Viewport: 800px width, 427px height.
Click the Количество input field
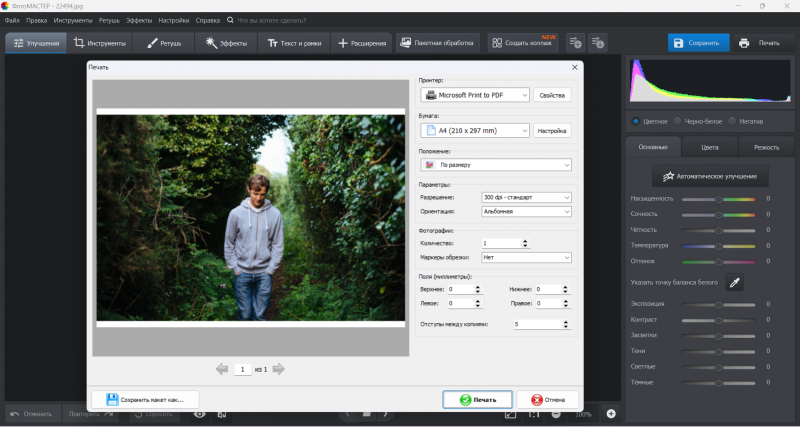(x=500, y=243)
